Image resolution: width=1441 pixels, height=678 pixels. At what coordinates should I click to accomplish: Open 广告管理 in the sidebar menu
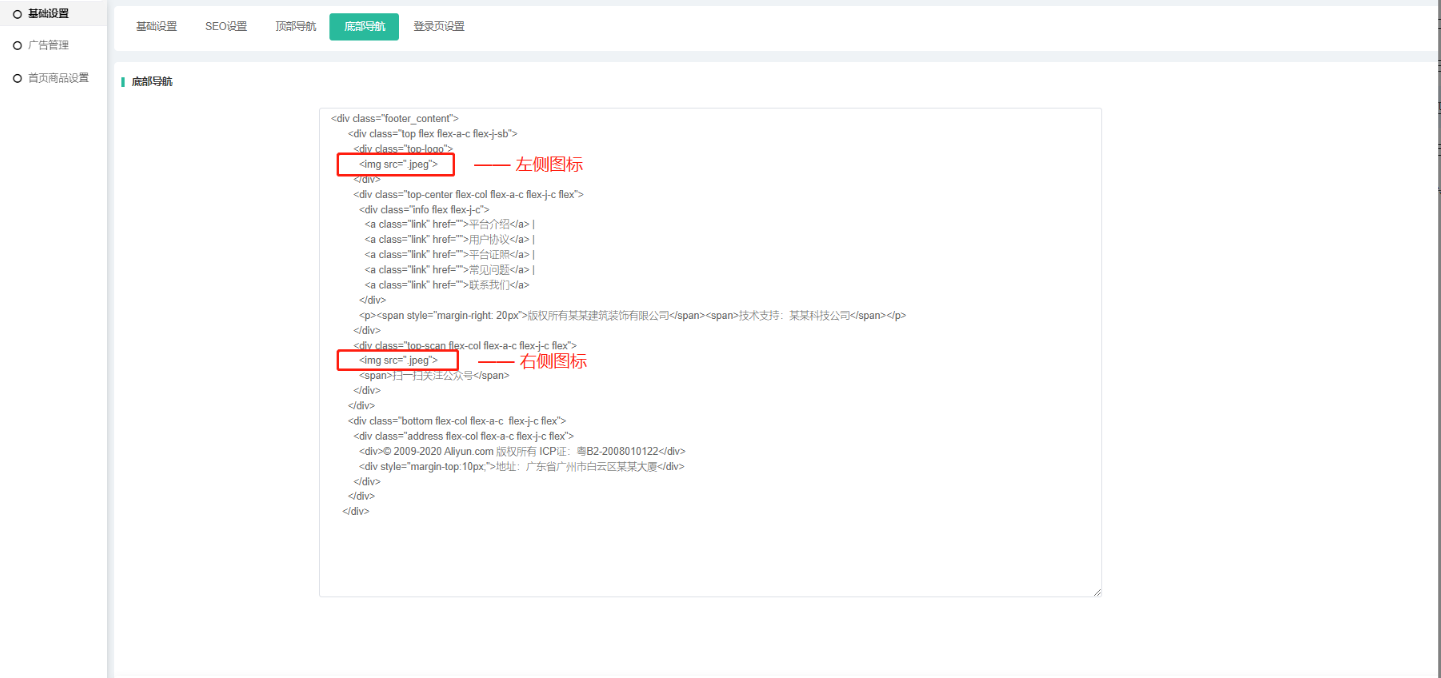point(48,46)
